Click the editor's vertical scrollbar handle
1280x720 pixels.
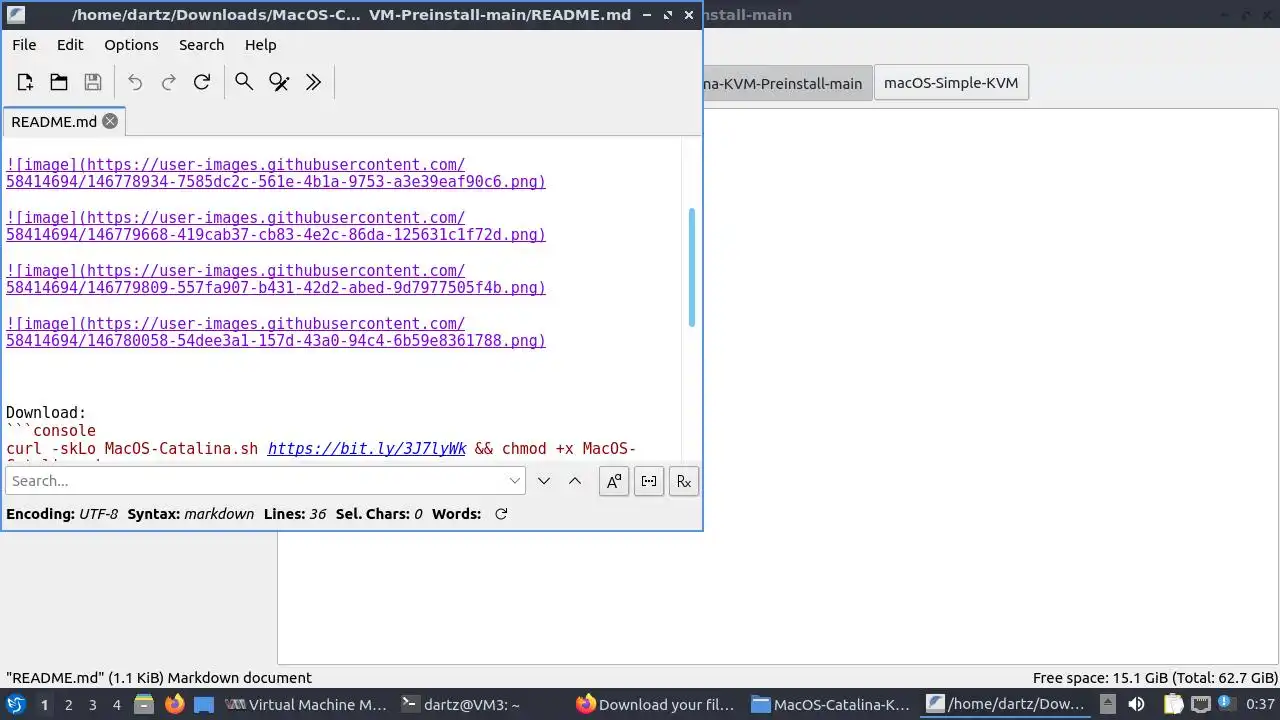(x=691, y=267)
